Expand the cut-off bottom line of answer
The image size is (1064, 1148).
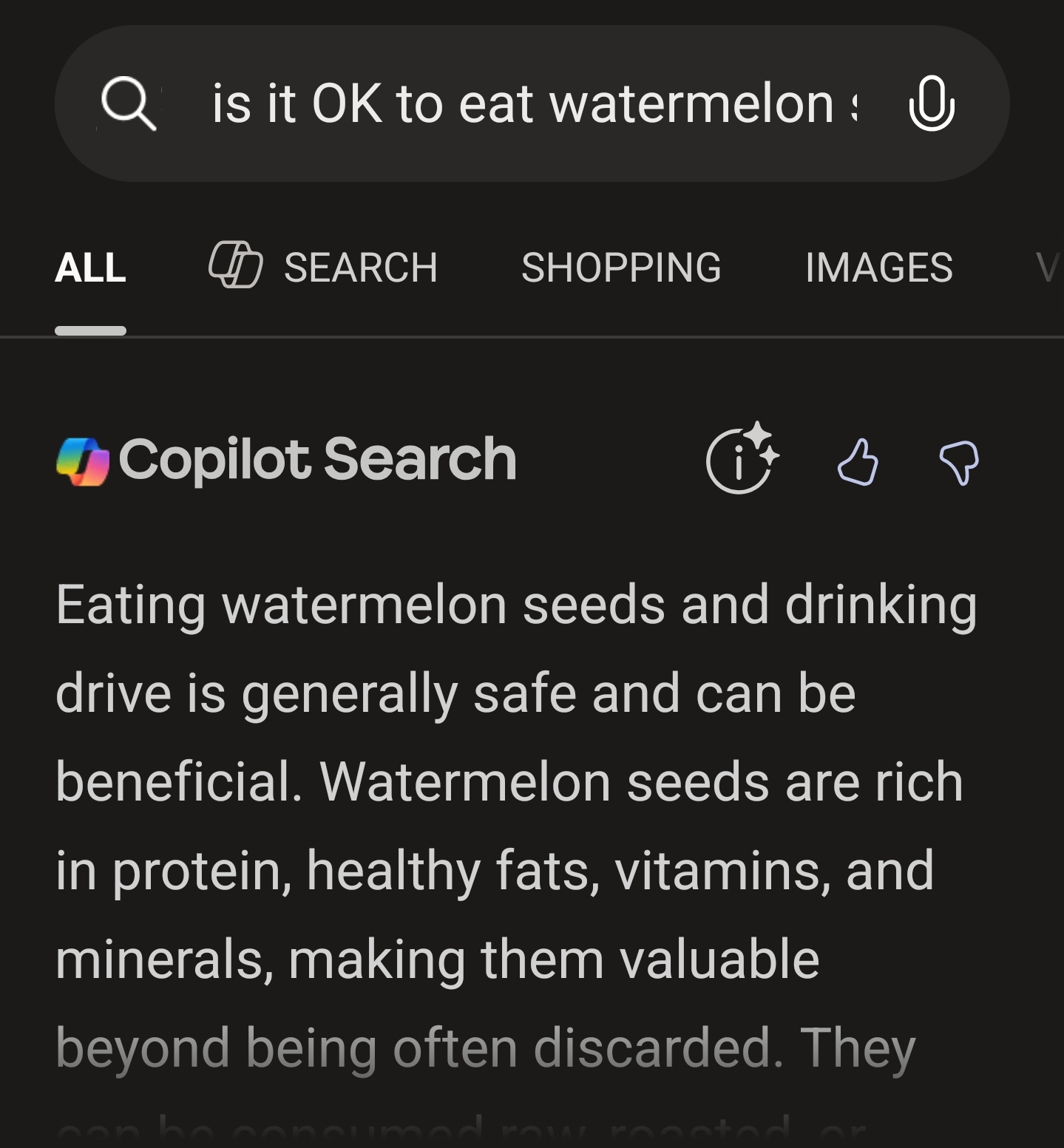[460, 1131]
